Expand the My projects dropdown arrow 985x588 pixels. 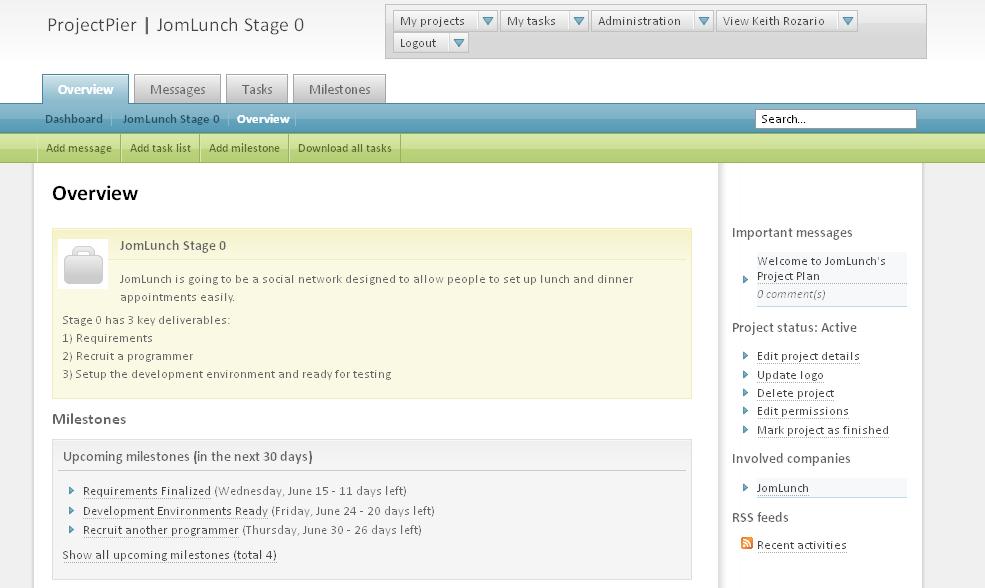point(487,21)
